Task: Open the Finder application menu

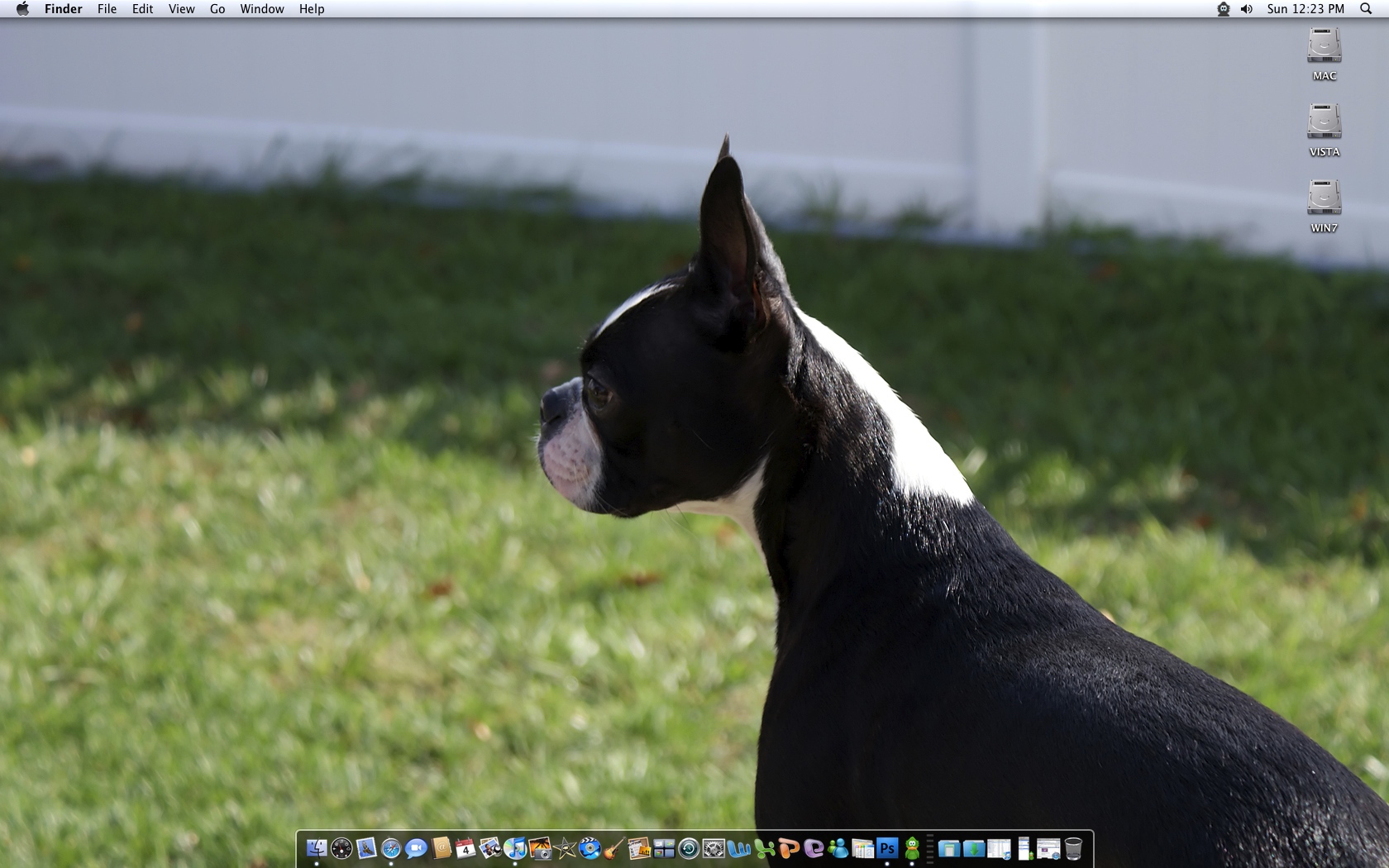Action: click(x=64, y=9)
